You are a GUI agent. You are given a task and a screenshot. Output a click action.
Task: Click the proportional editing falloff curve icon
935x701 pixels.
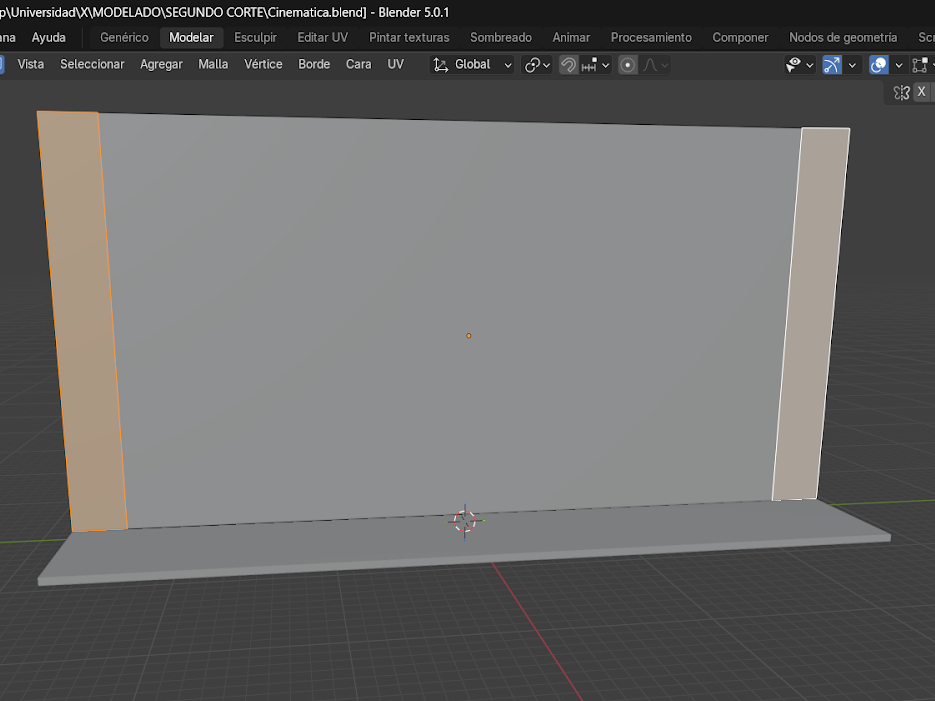pyautogui.click(x=651, y=65)
